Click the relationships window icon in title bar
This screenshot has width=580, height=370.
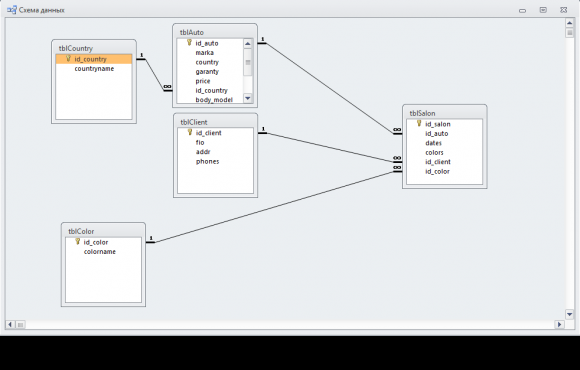tap(12, 10)
